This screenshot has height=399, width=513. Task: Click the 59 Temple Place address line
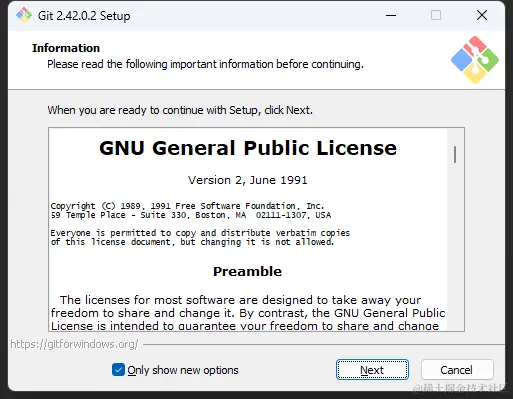point(191,215)
